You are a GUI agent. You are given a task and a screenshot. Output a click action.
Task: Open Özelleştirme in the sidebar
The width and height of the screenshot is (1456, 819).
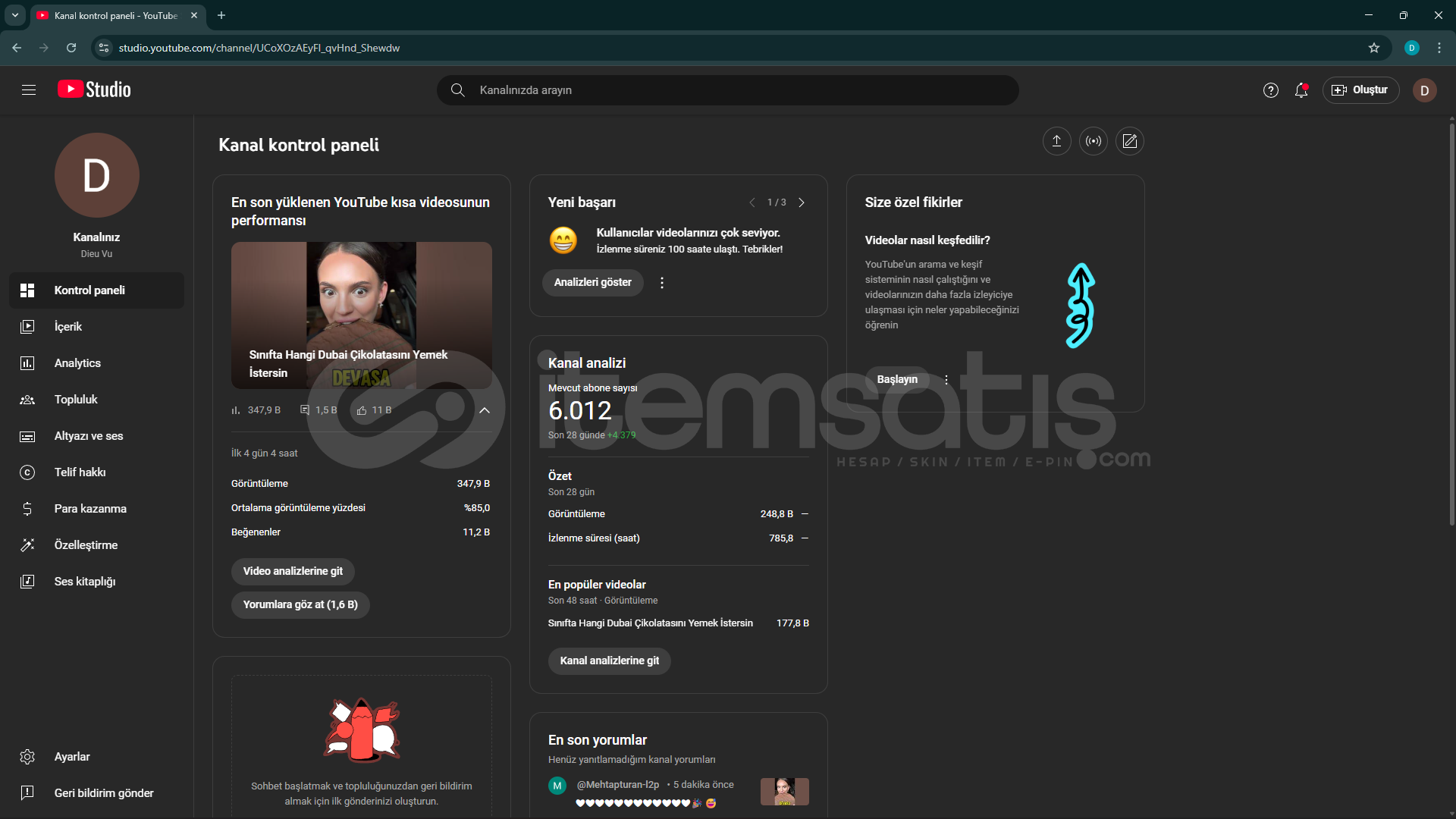click(96, 545)
